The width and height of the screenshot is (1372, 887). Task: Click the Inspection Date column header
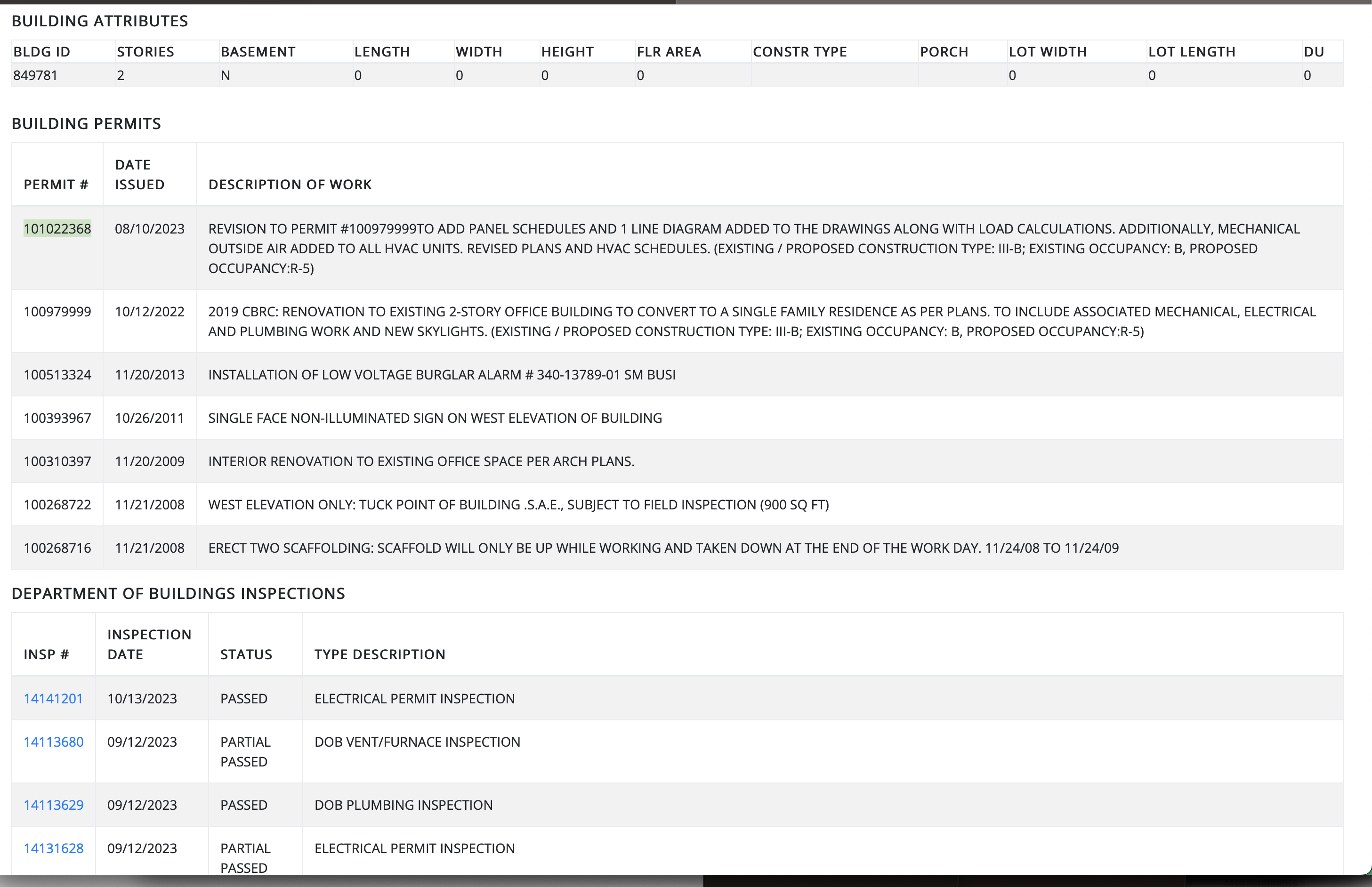(x=149, y=644)
